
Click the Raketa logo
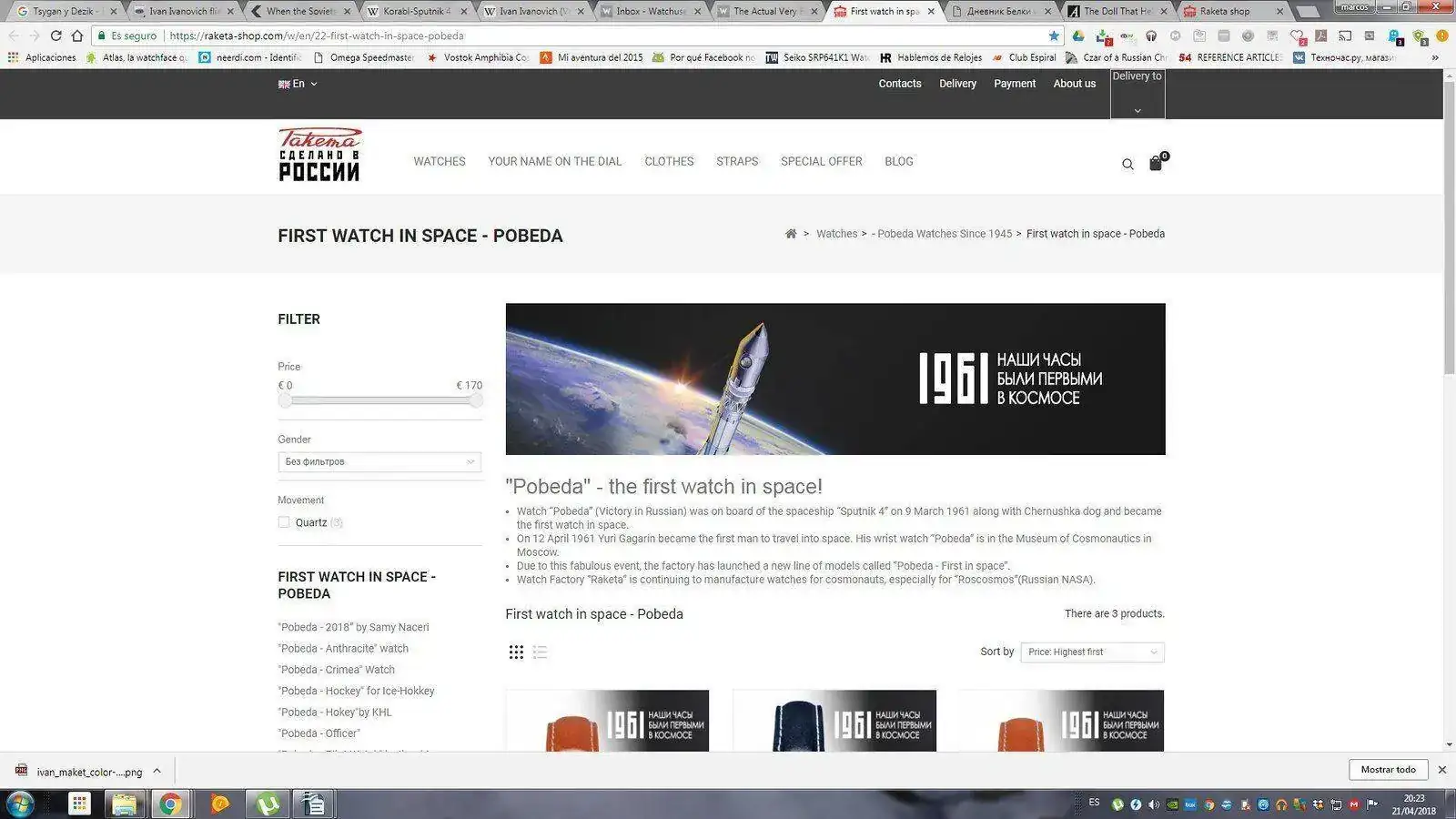tap(319, 155)
